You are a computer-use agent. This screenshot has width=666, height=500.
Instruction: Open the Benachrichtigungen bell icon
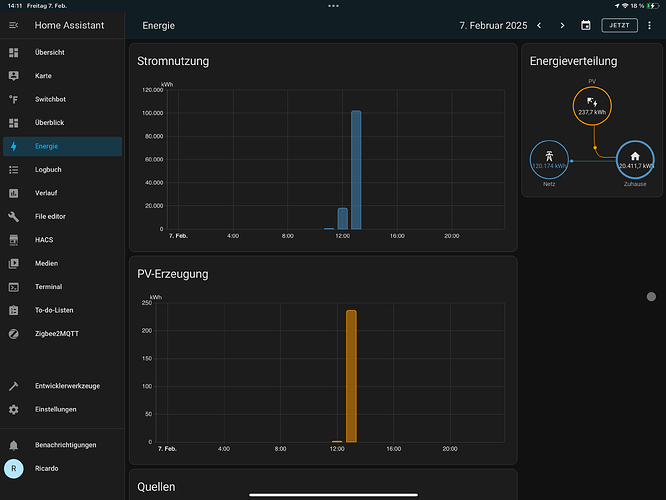point(14,445)
